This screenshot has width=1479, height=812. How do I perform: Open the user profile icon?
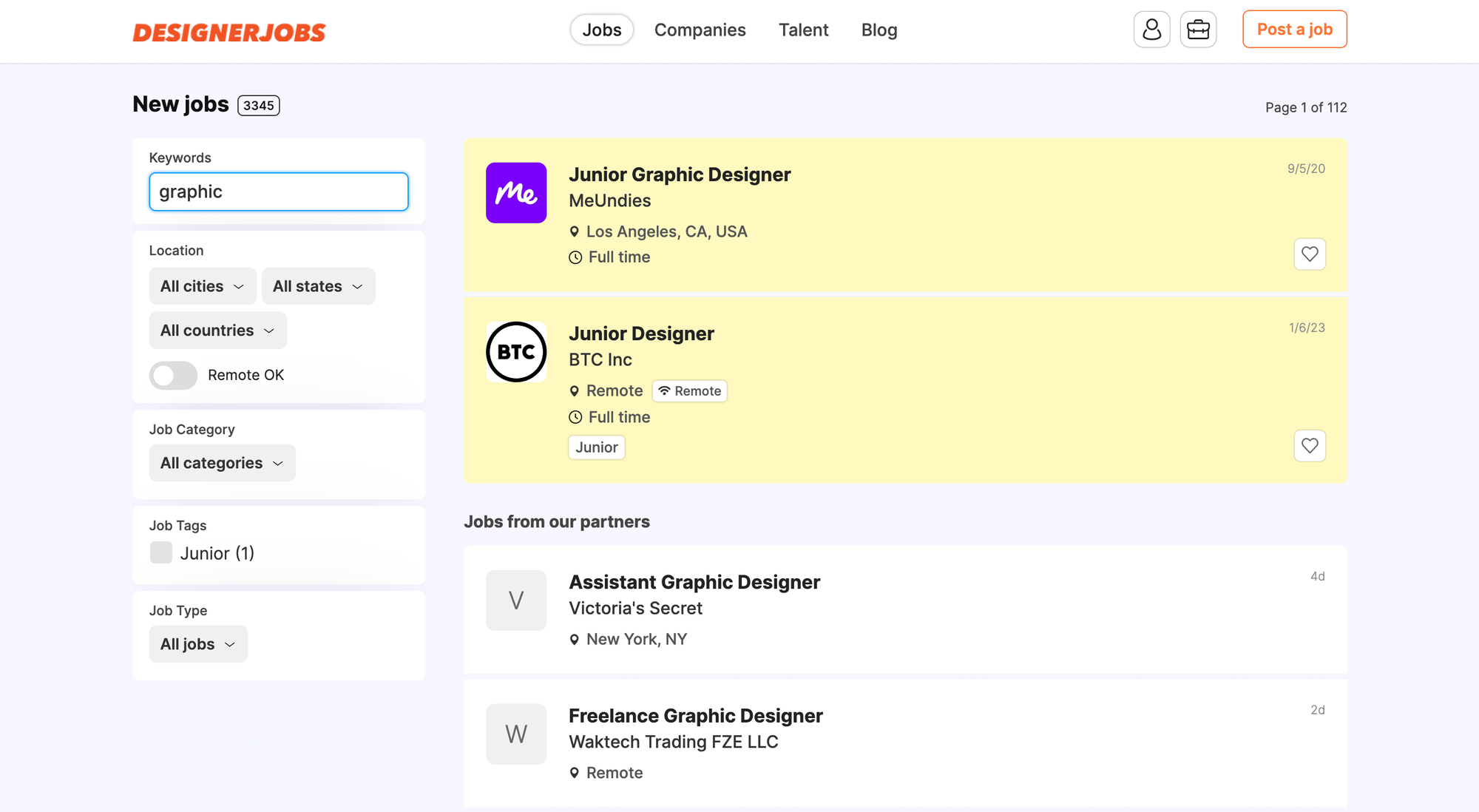click(x=1151, y=30)
